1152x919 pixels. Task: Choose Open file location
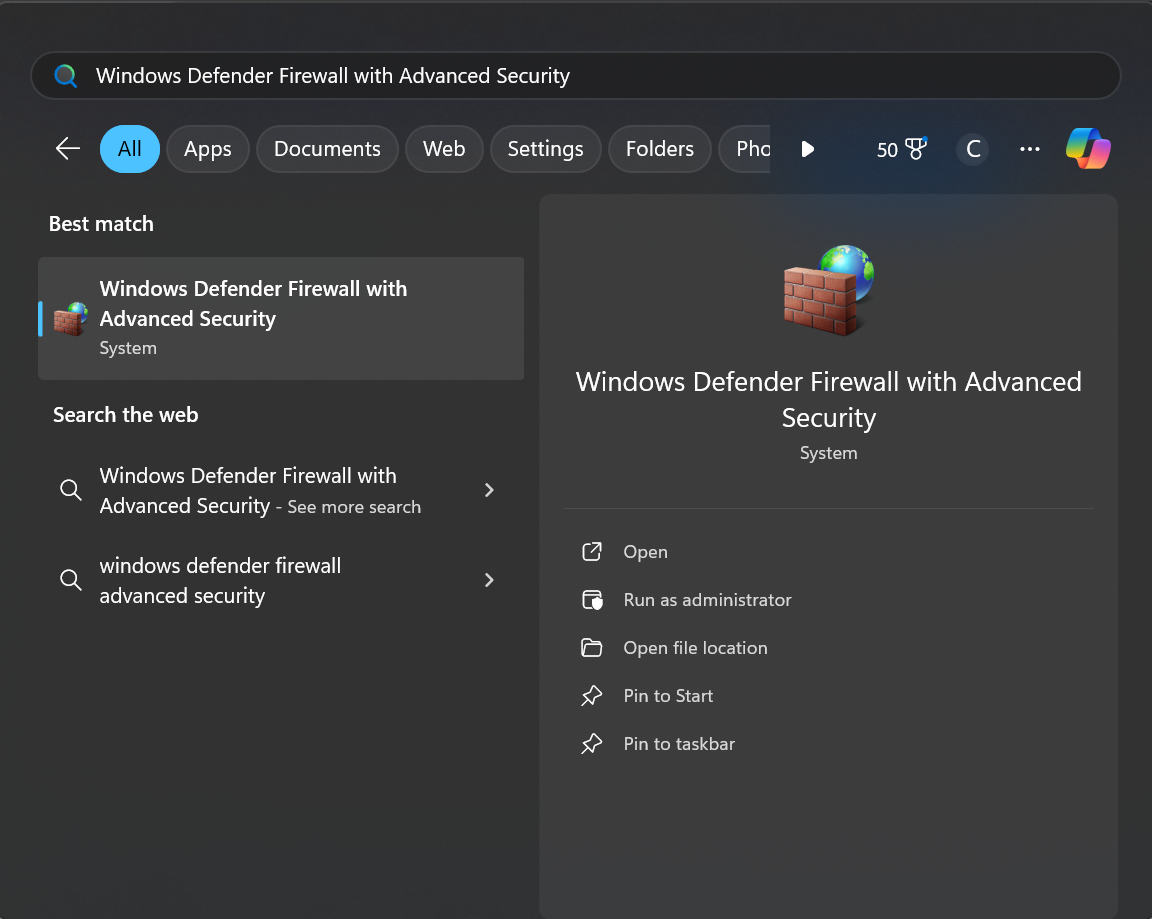[x=695, y=648]
